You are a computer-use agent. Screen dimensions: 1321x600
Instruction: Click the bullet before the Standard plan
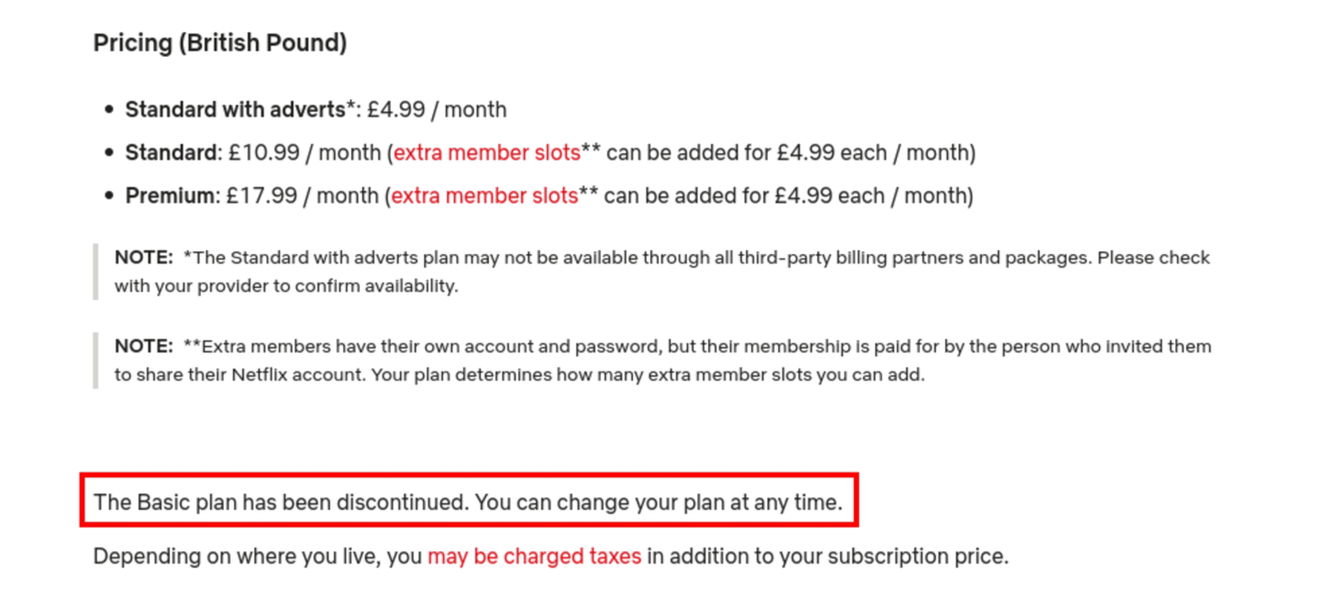109,153
